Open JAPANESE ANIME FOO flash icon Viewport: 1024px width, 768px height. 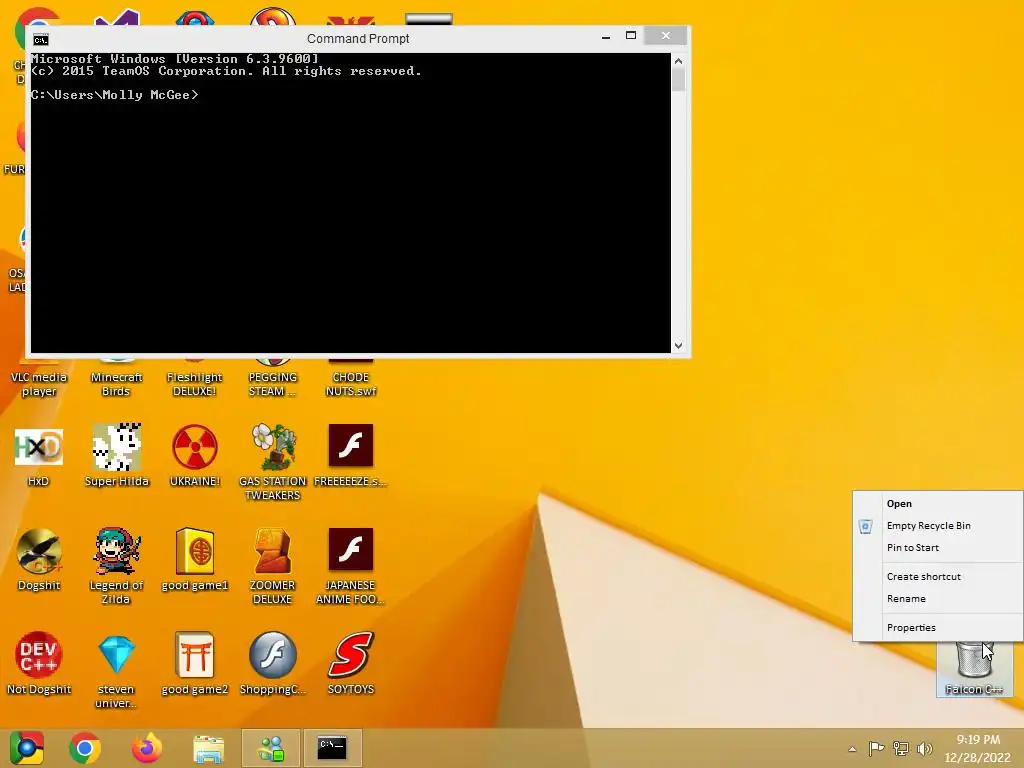point(351,566)
